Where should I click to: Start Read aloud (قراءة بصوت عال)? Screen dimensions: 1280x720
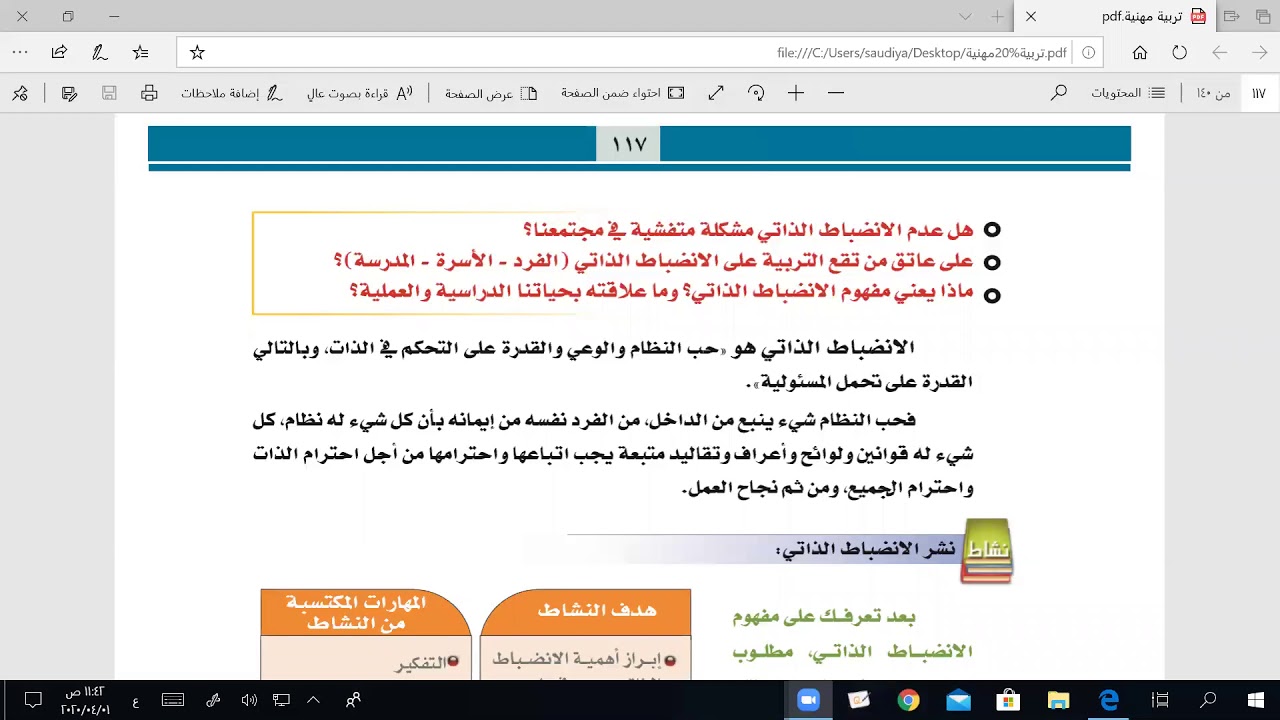point(360,93)
